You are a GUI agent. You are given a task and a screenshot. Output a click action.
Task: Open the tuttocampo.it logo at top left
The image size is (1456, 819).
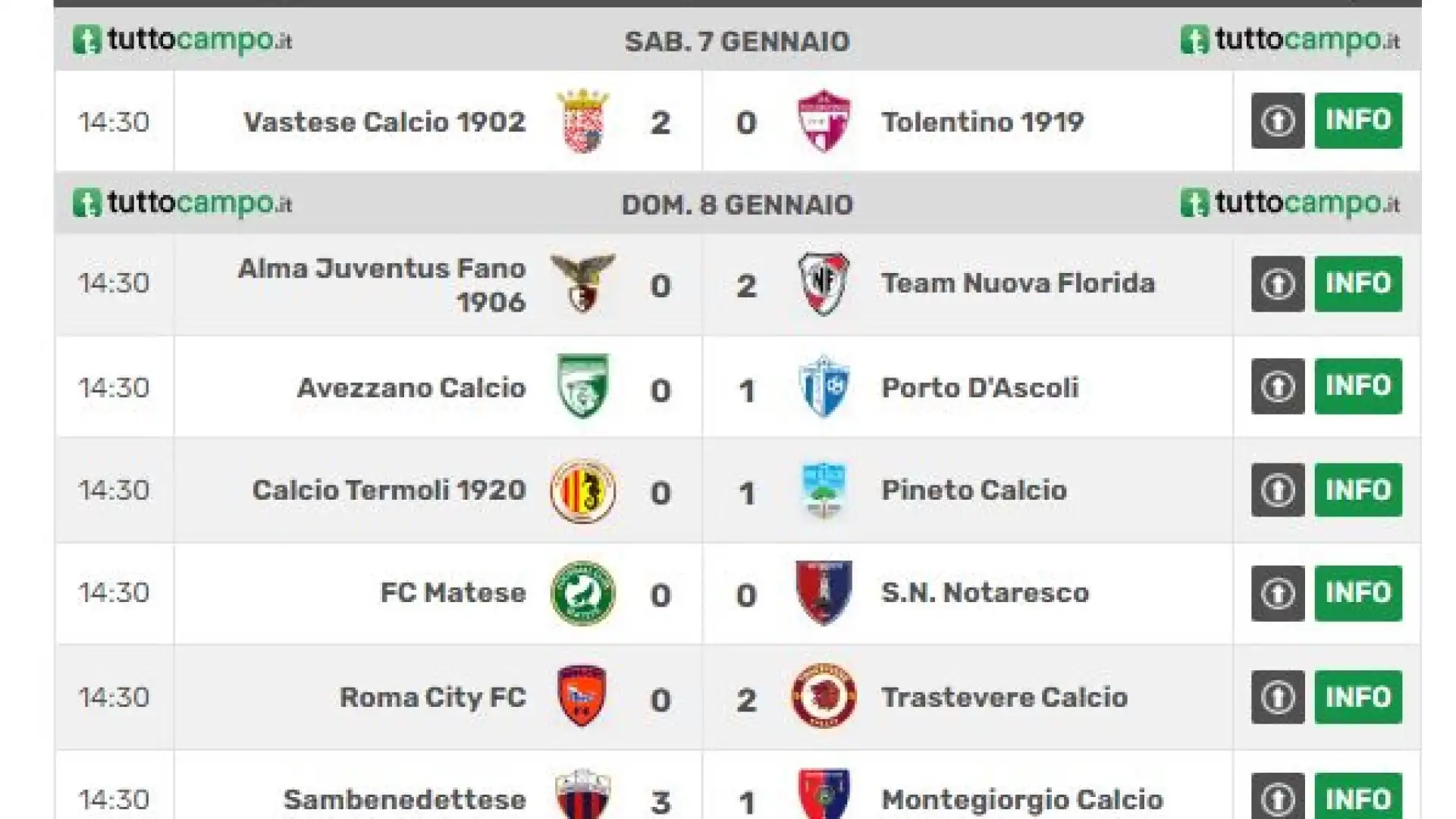[x=182, y=39]
